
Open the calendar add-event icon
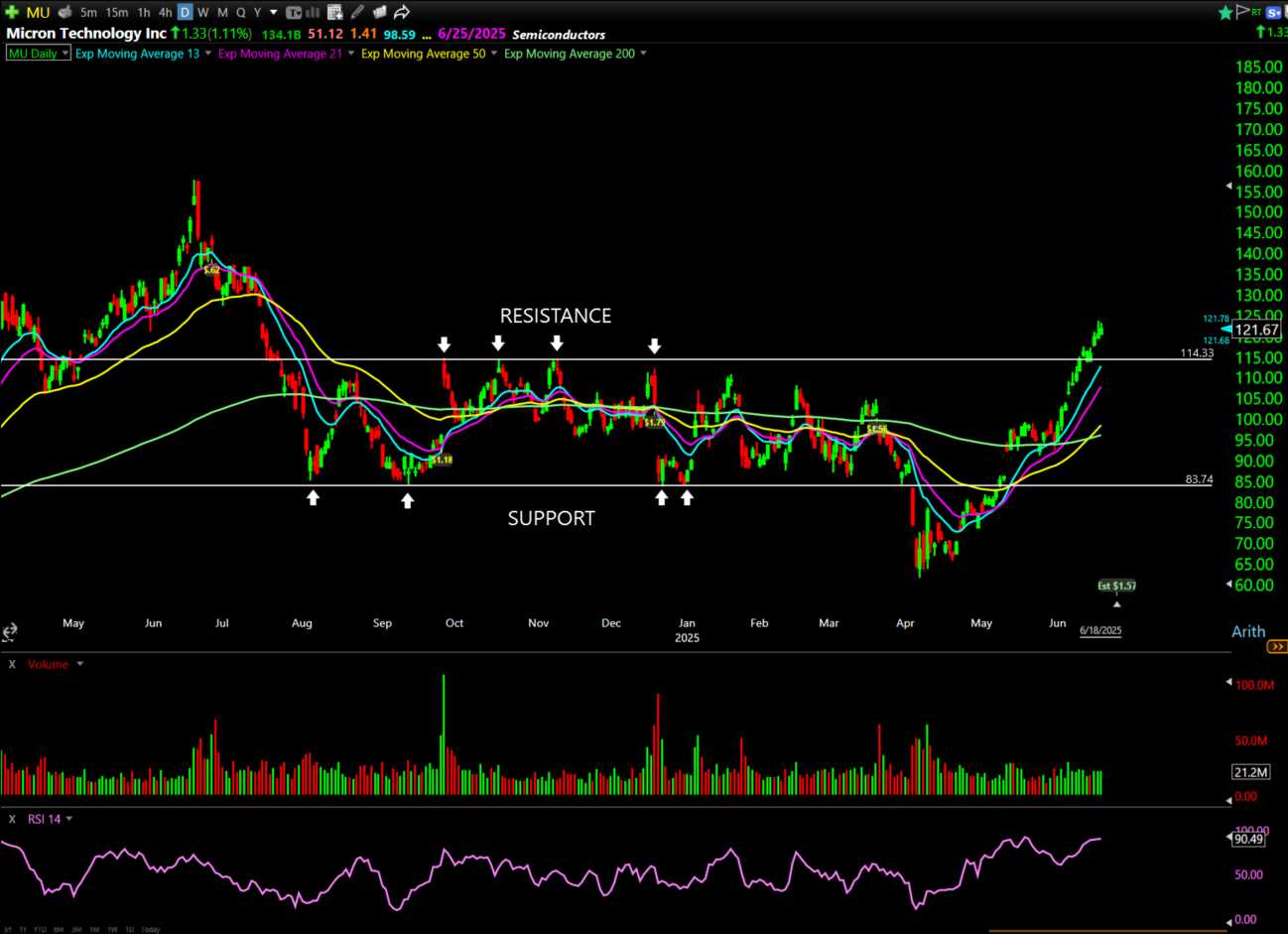(x=334, y=12)
